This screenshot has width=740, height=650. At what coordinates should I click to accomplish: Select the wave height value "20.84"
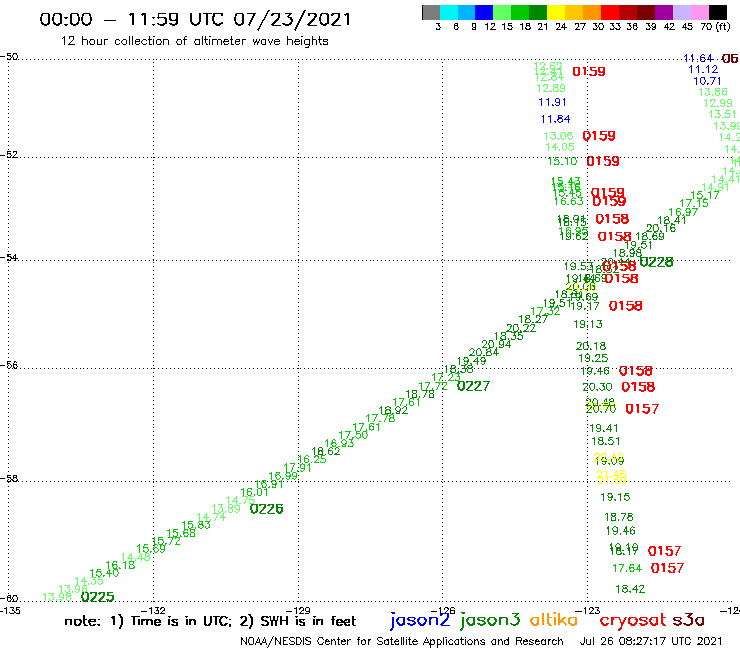(483, 352)
